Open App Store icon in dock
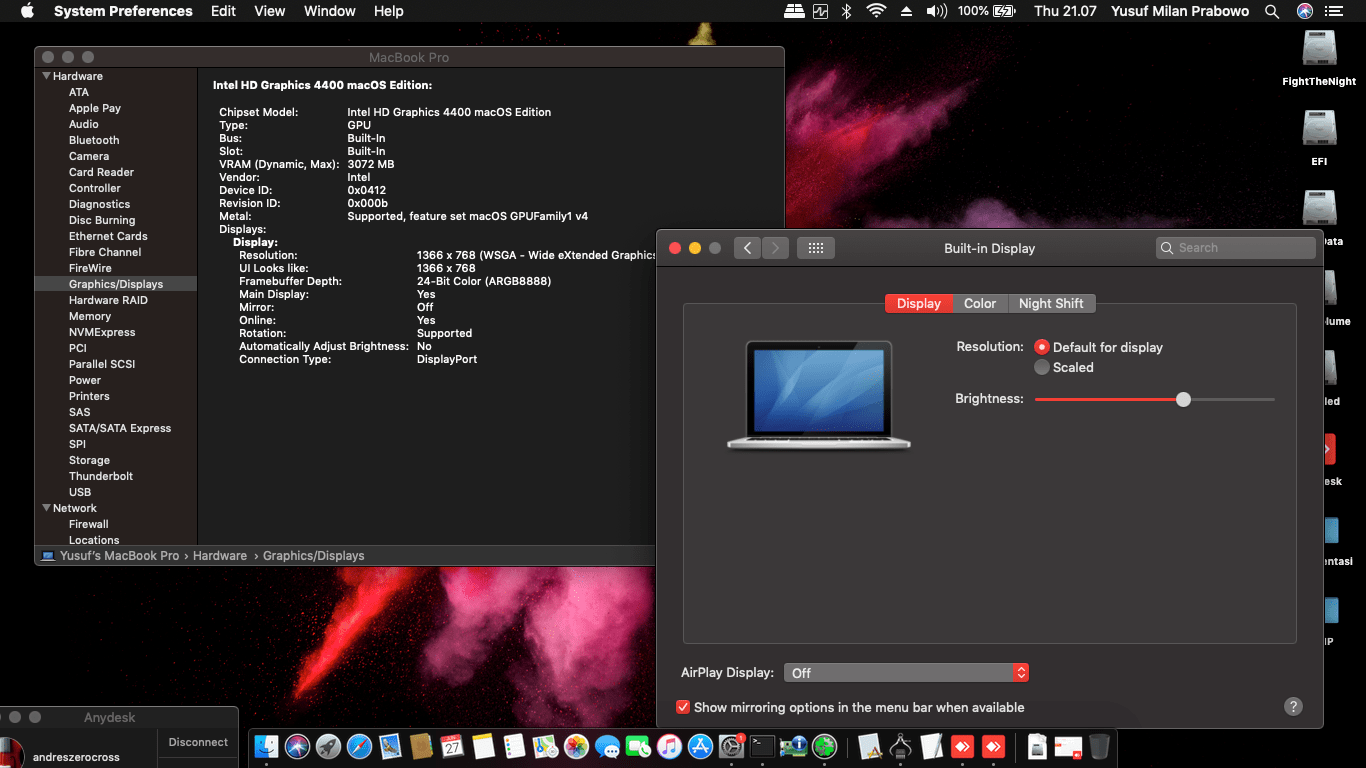This screenshot has height=768, width=1366. pyautogui.click(x=700, y=746)
